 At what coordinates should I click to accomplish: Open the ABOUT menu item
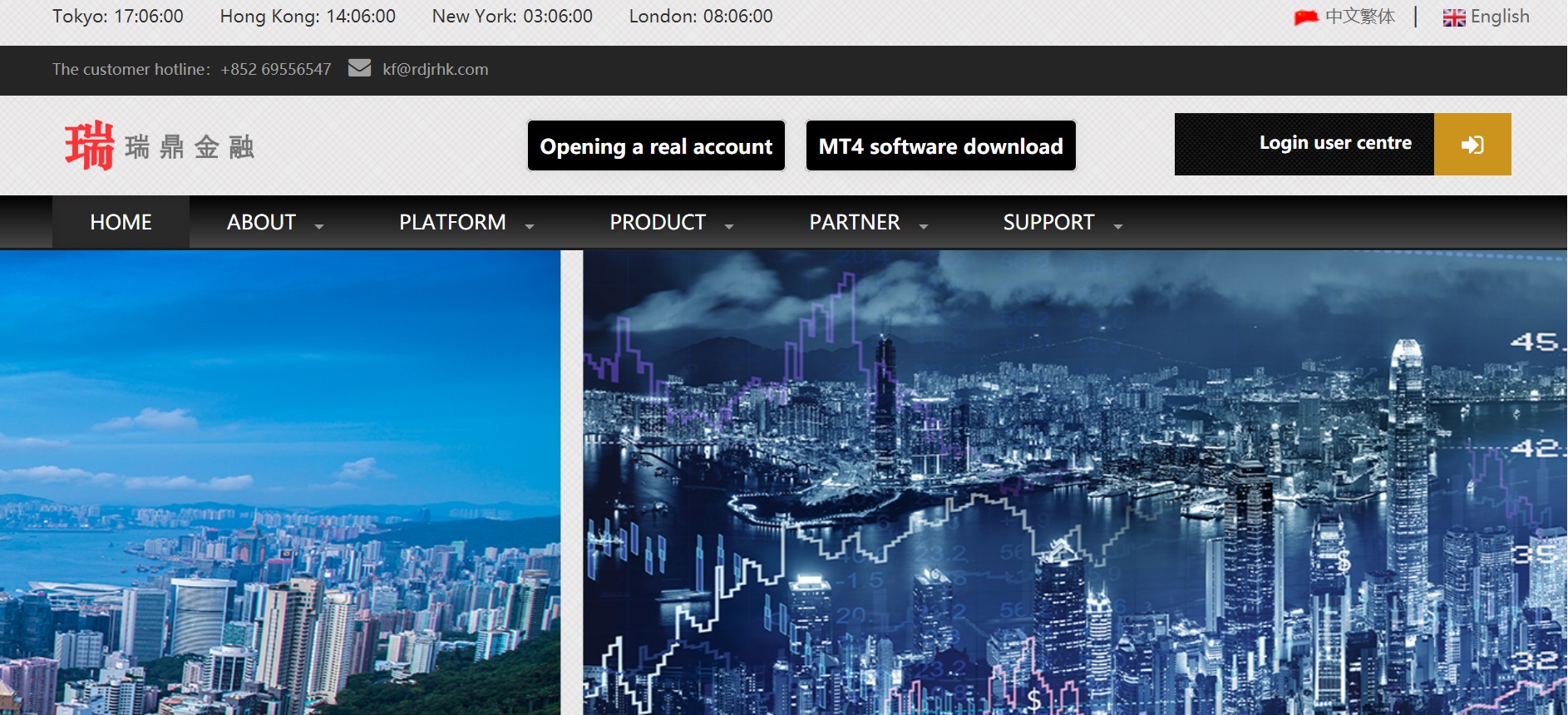(261, 222)
